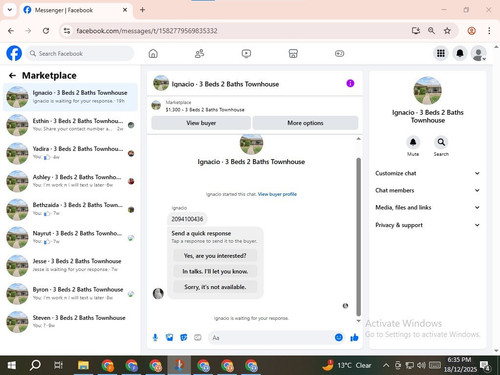The width and height of the screenshot is (500, 375).
Task: Open conversation information purple icon
Action: [x=350, y=83]
